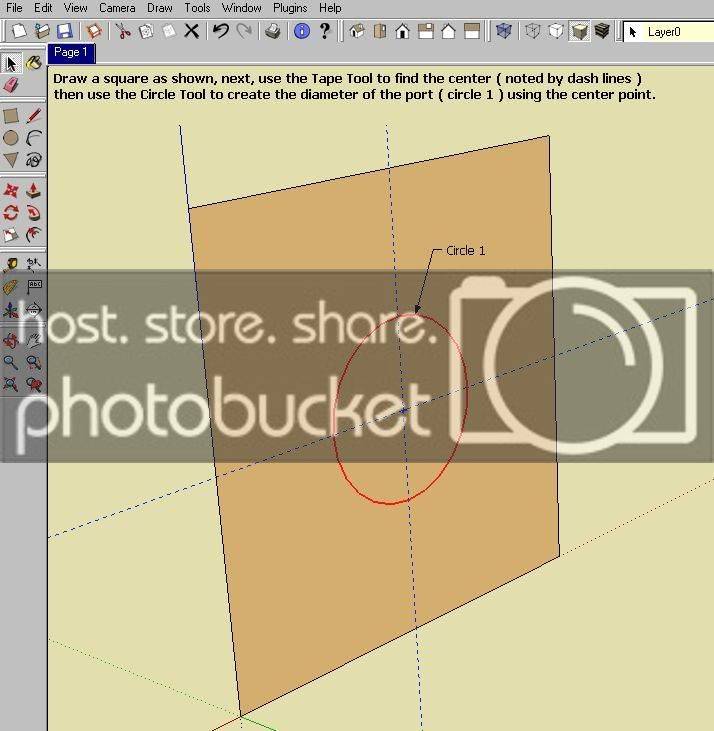Image resolution: width=714 pixels, height=731 pixels.
Task: Choose the Select arrow tool
Action: pyautogui.click(x=11, y=63)
